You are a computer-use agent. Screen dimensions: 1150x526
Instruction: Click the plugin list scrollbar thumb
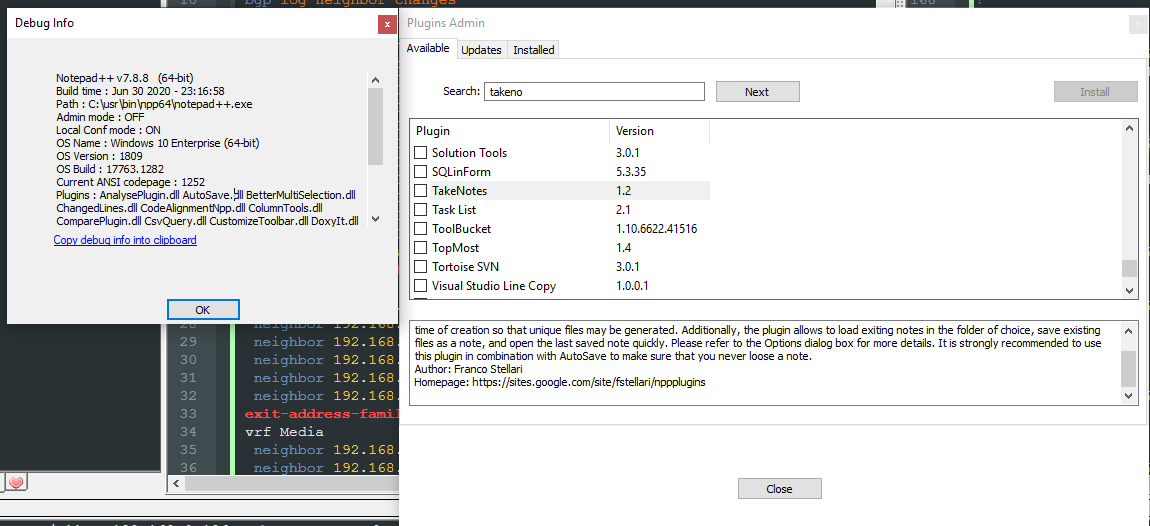pyautogui.click(x=1129, y=268)
